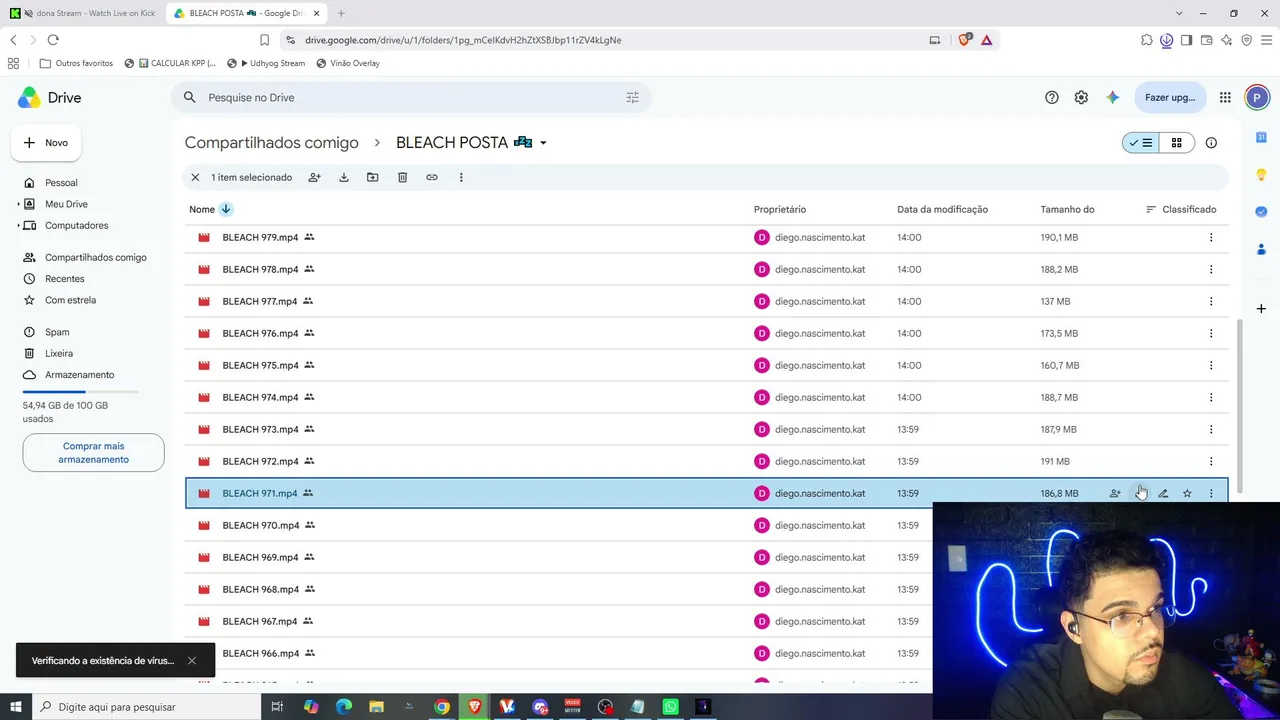The height and width of the screenshot is (720, 1280).
Task: Open Google Chrome from the taskbar
Action: [x=442, y=707]
